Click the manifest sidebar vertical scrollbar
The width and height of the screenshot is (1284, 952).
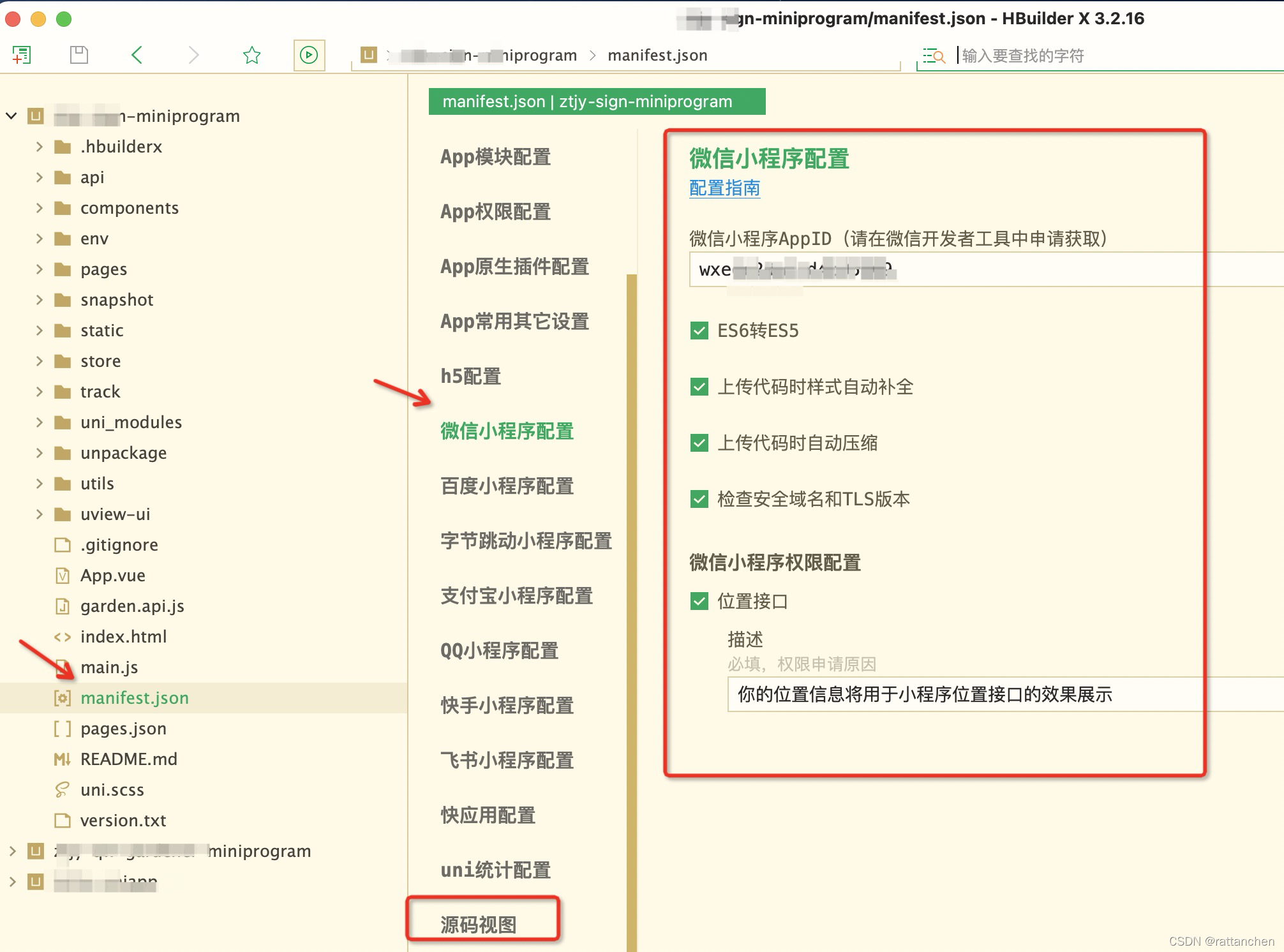(x=632, y=613)
